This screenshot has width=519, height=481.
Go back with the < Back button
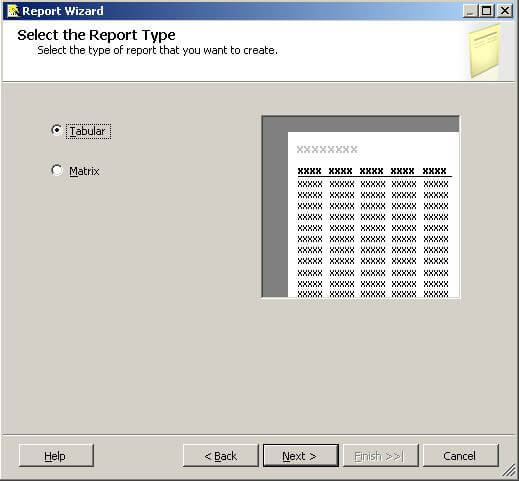pos(220,456)
